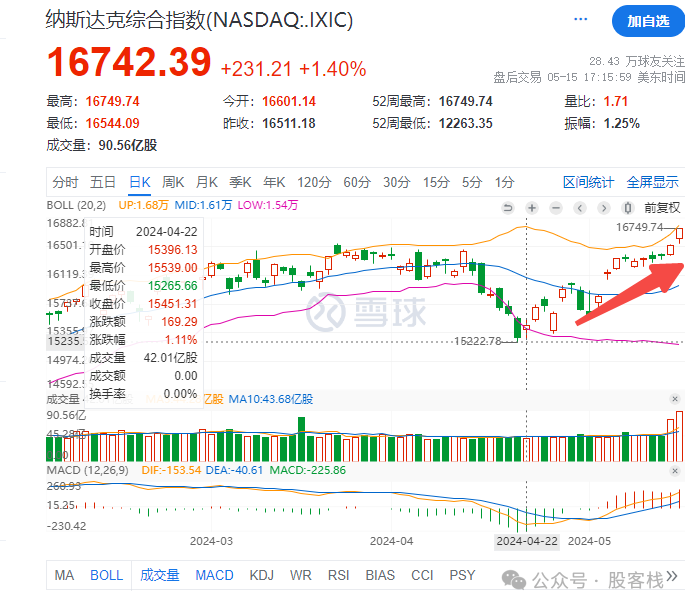685x607 pixels.
Task: Switch to 全屏显示 fullscreen view
Action: tap(652, 182)
